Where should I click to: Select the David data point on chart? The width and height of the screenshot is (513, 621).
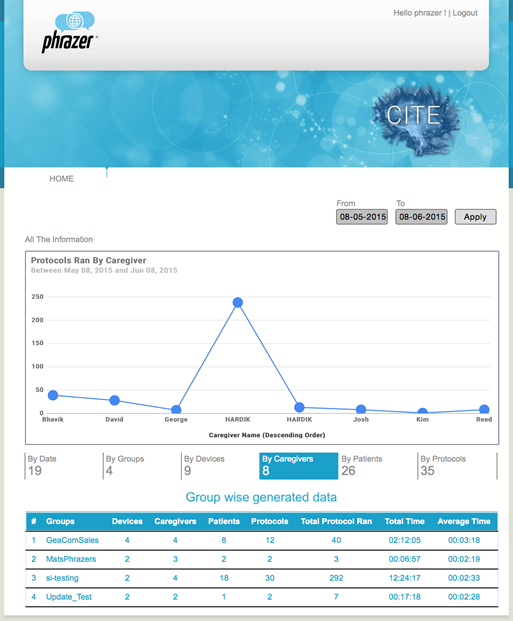(114, 400)
